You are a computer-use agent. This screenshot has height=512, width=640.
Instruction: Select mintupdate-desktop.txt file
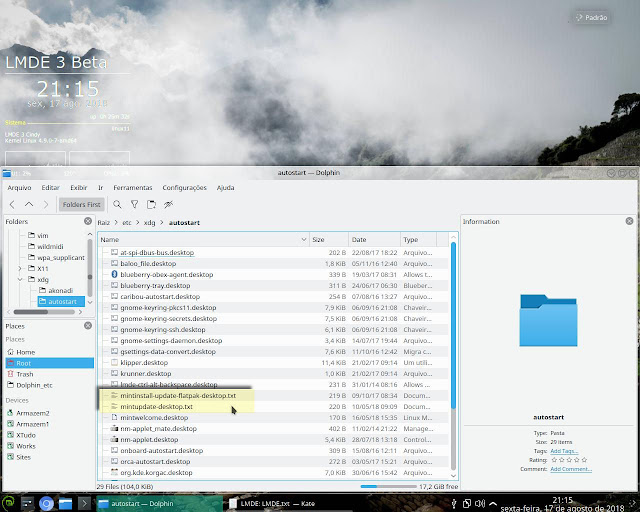156,407
